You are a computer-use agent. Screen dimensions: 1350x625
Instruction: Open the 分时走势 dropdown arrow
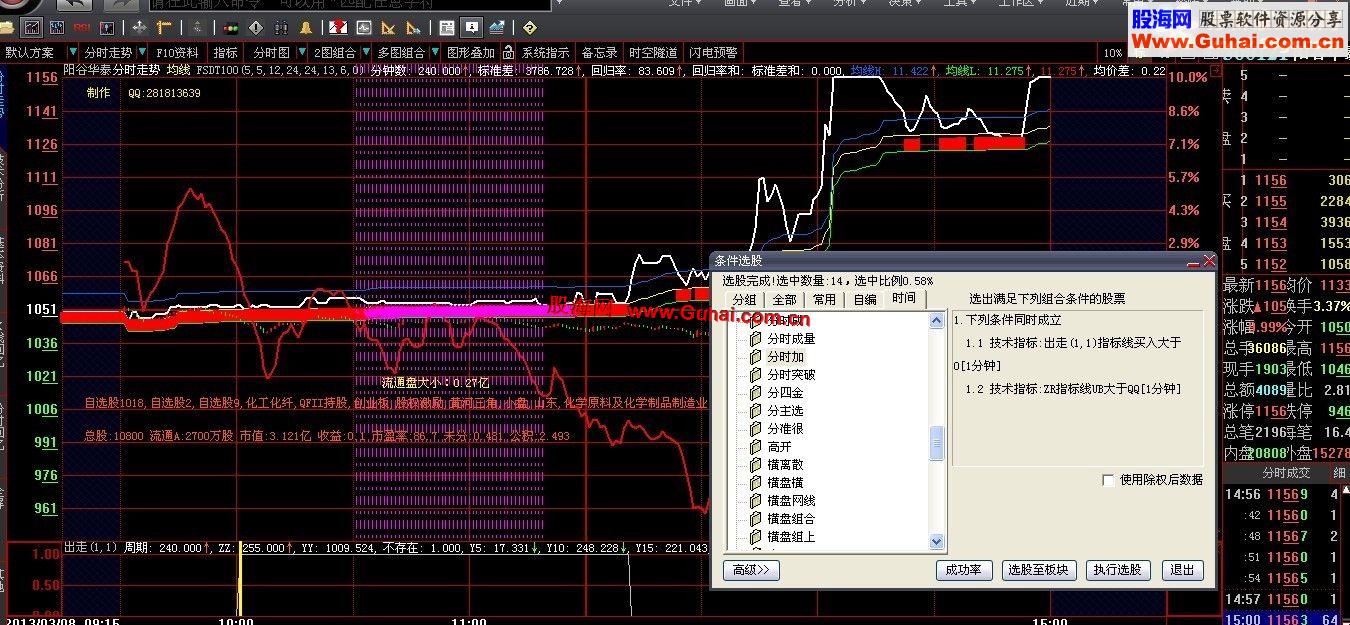[x=141, y=52]
